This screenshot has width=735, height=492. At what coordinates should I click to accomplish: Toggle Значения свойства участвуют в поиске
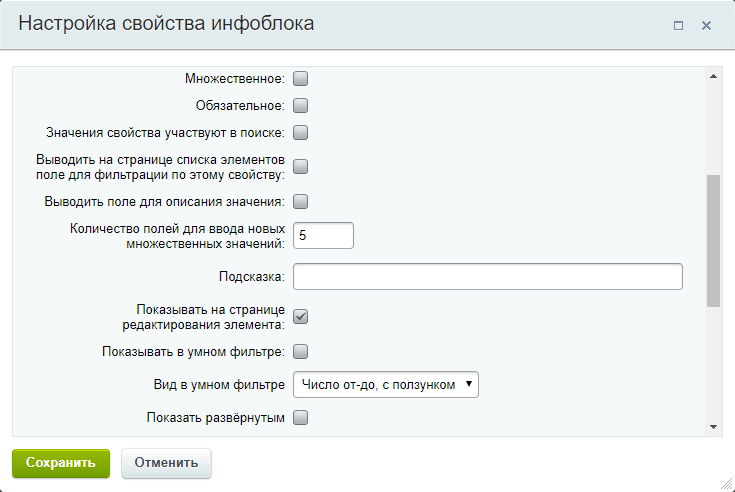[x=300, y=133]
